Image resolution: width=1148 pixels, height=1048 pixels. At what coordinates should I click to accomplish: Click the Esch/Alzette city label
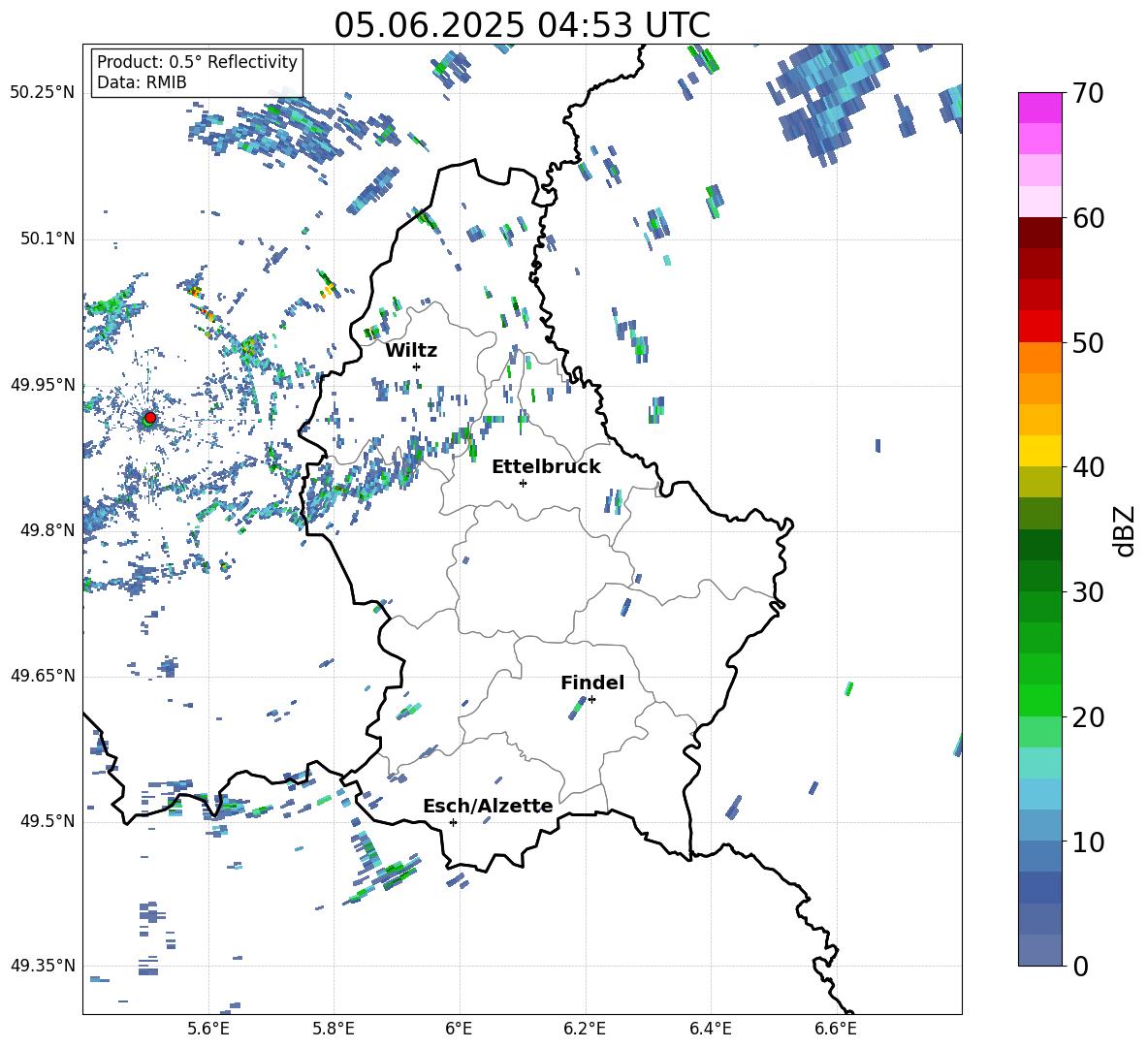[488, 806]
